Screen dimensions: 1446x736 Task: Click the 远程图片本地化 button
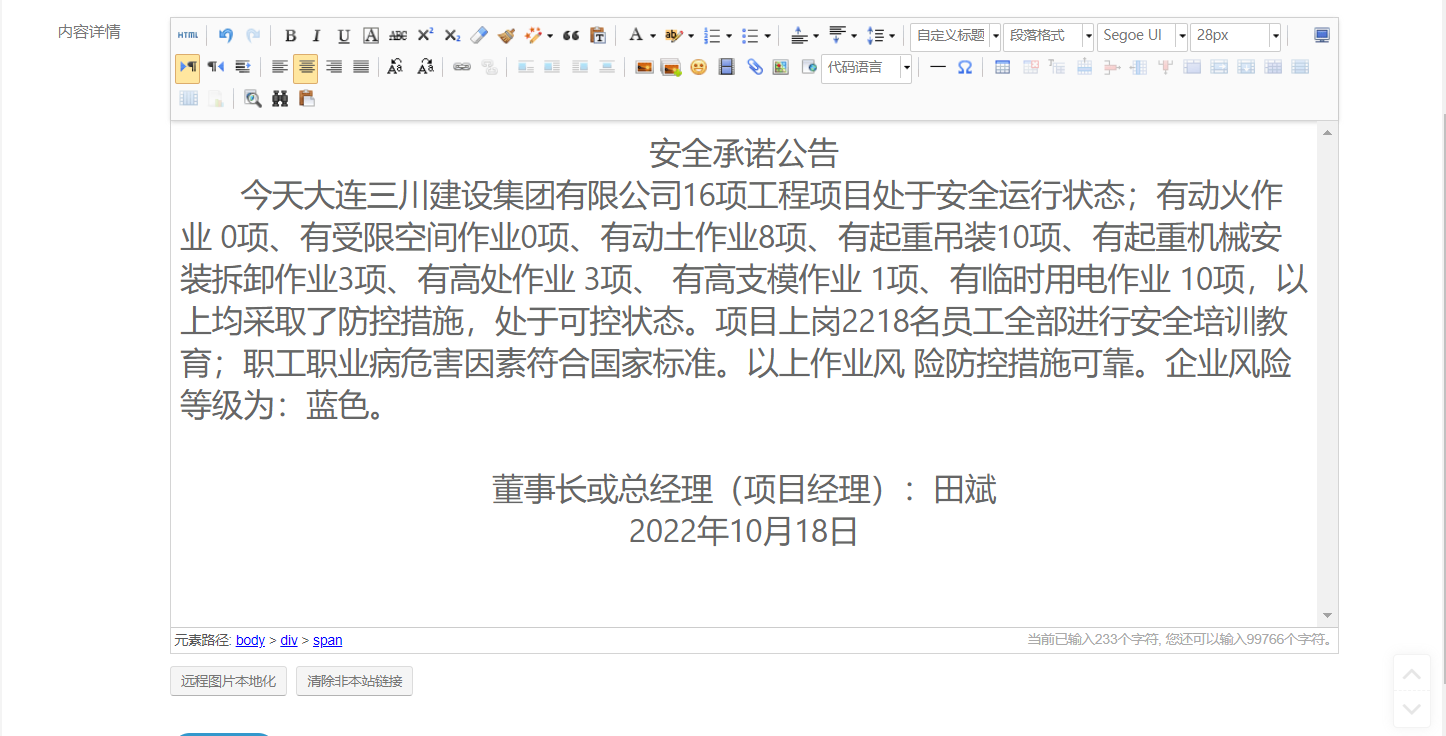tap(228, 681)
